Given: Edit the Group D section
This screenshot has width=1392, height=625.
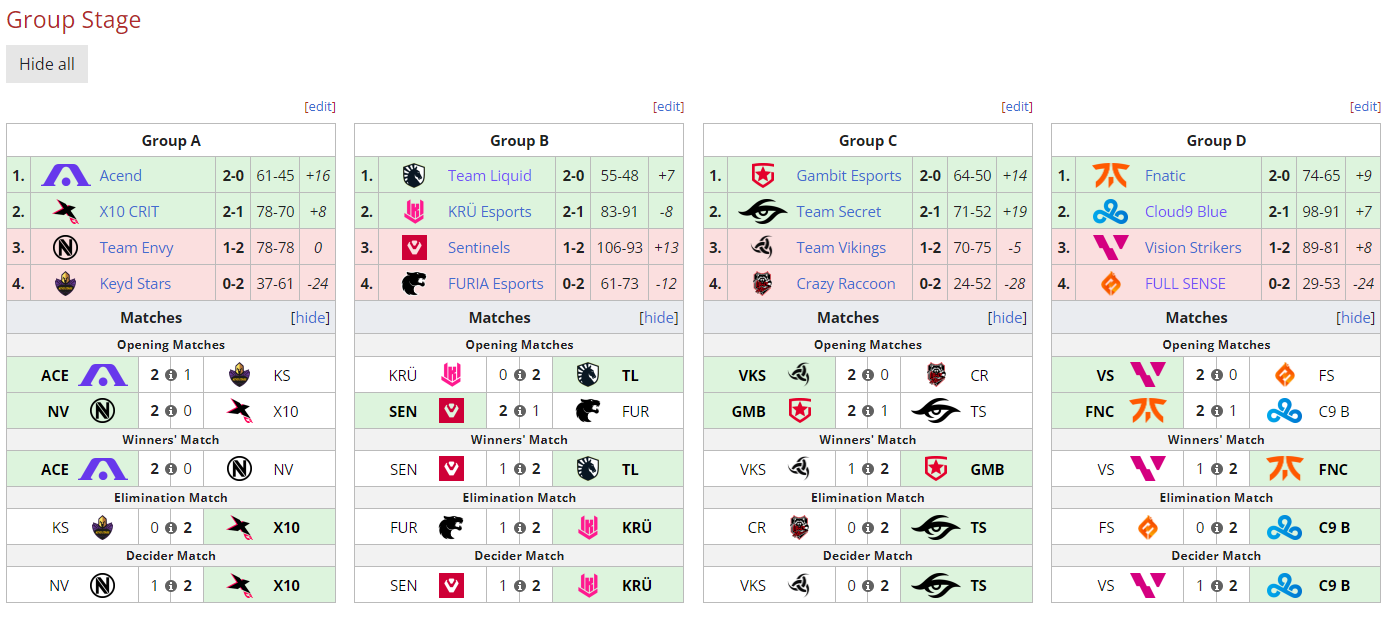Looking at the screenshot, I should pyautogui.click(x=1366, y=107).
